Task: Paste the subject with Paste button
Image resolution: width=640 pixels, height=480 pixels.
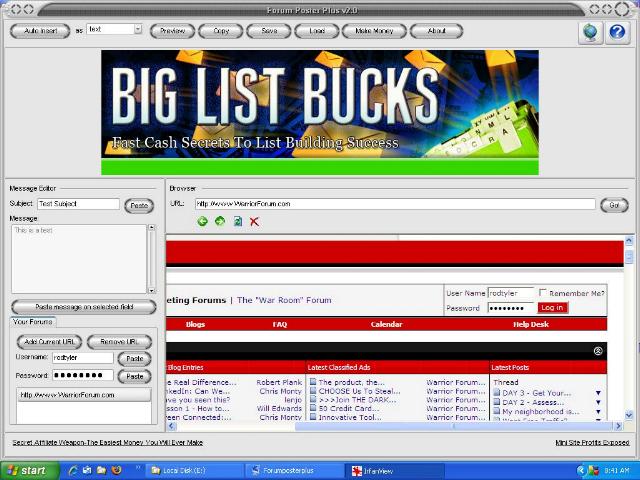Action: point(139,205)
